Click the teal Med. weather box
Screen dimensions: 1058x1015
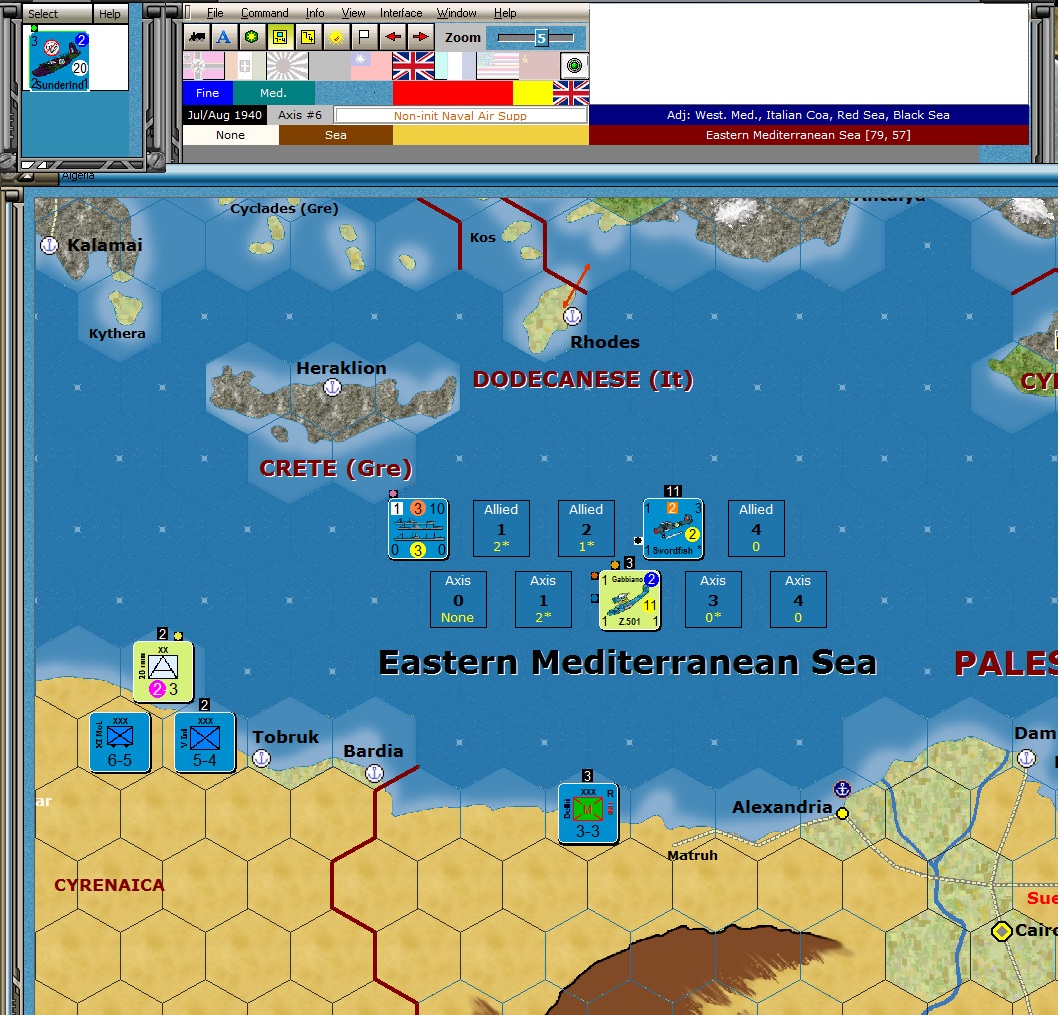click(x=273, y=93)
